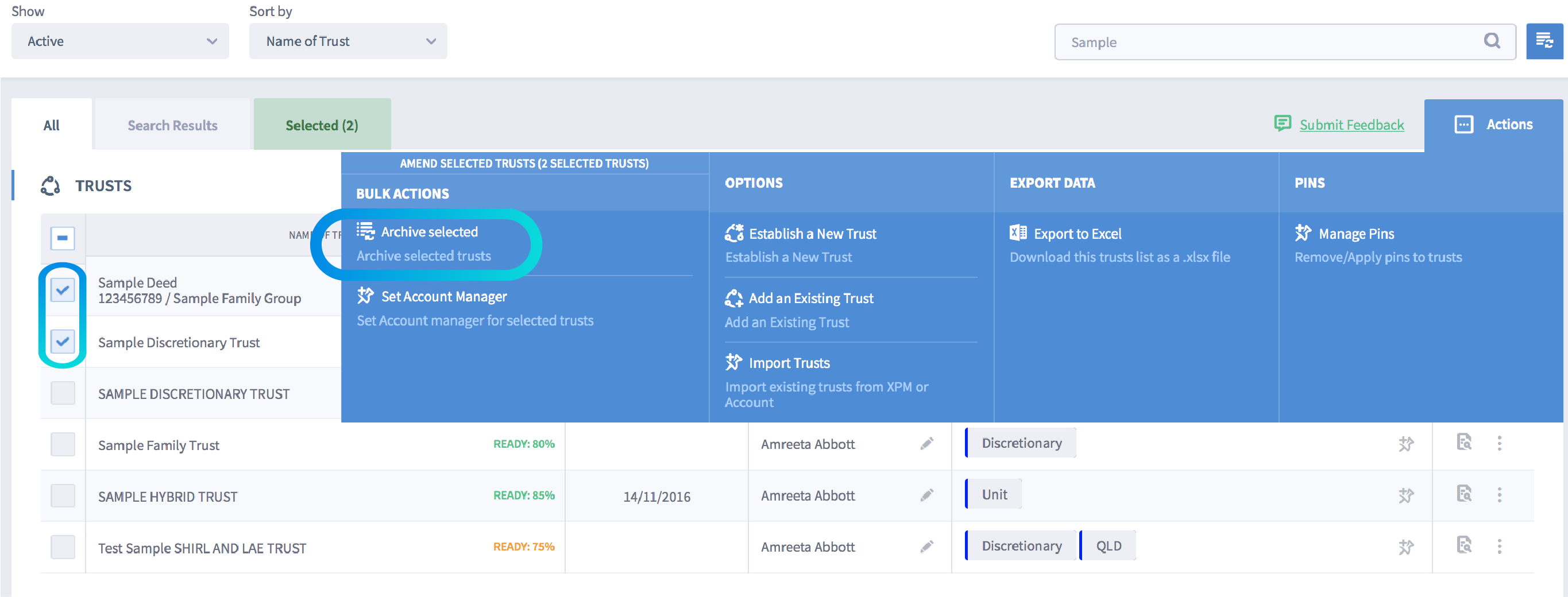Click the Submit Feedback link
Screen dimensions: 1568x597
(1351, 125)
